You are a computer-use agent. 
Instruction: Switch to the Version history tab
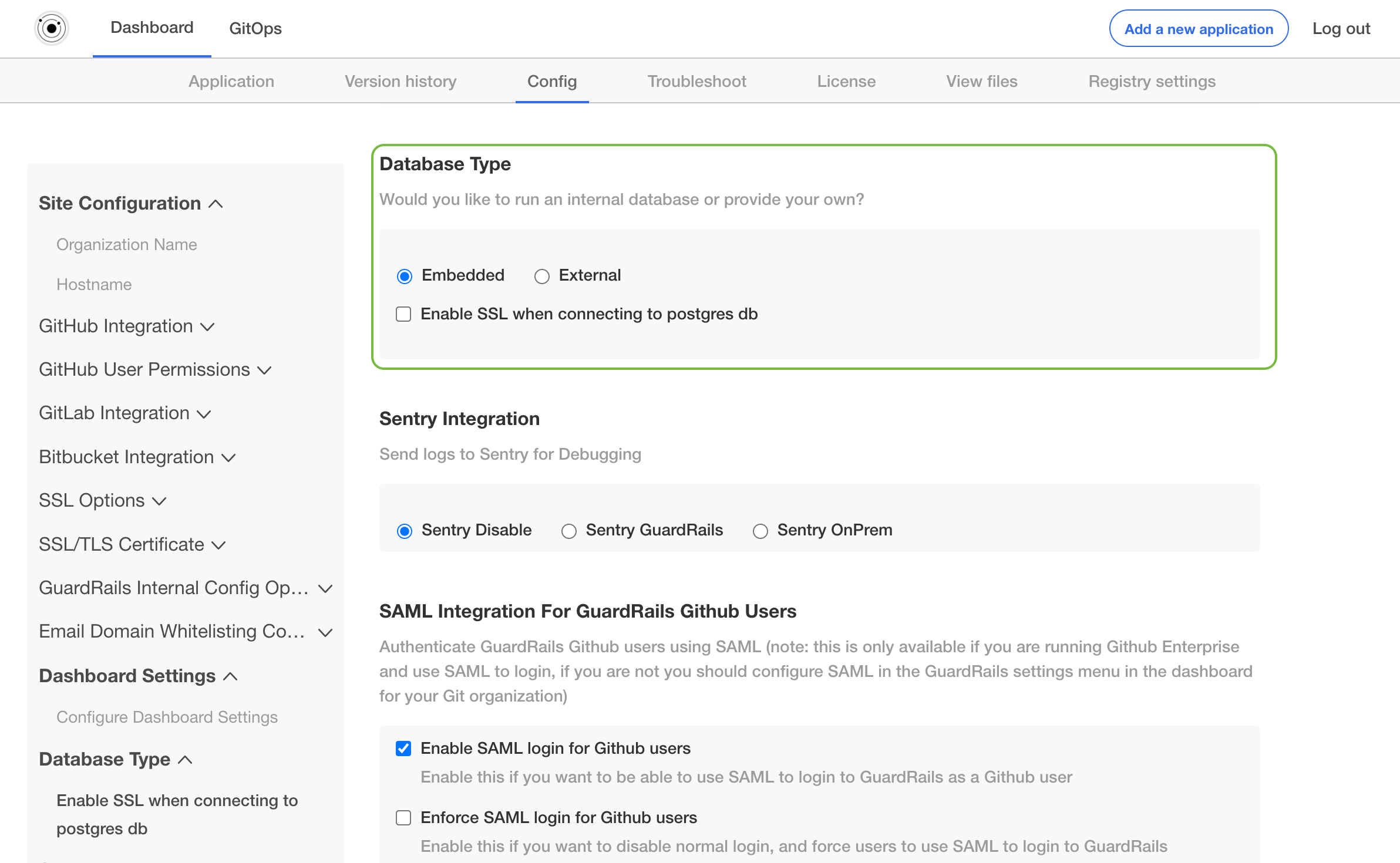[401, 81]
